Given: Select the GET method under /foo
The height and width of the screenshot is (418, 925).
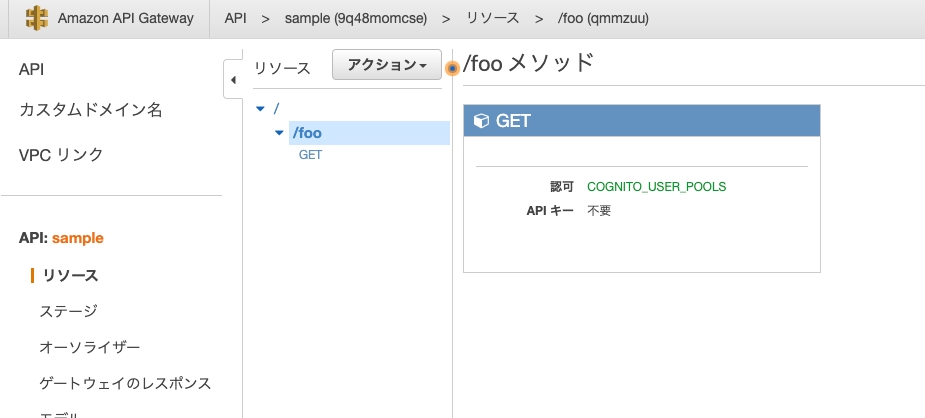Looking at the screenshot, I should (x=310, y=155).
